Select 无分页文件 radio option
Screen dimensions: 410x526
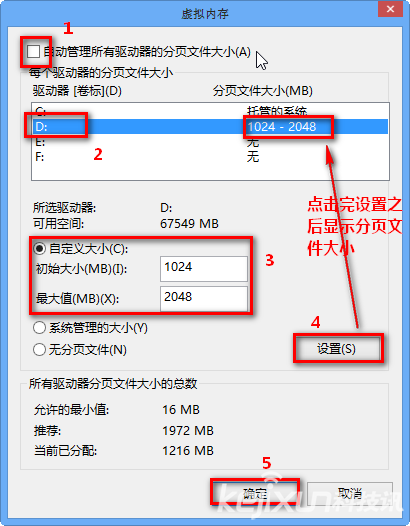[x=39, y=350]
